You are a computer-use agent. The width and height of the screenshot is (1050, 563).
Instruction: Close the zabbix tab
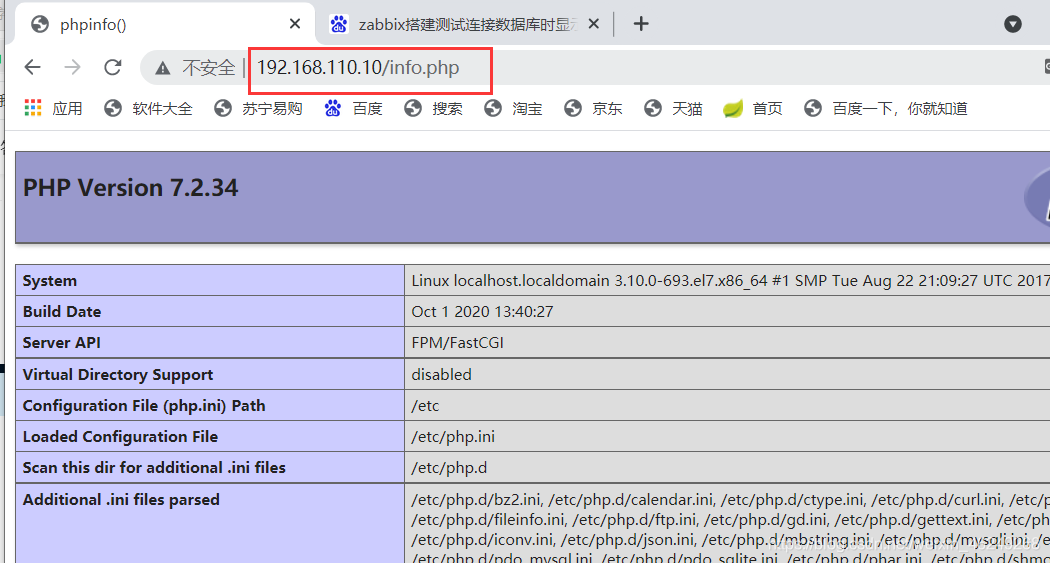(x=593, y=24)
